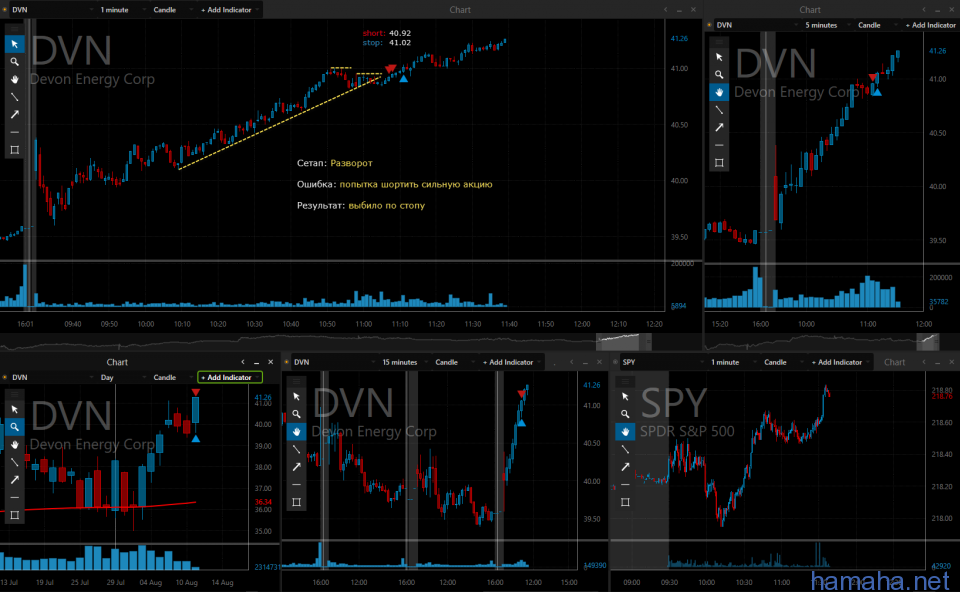Viewport: 960px width, 592px height.
Task: Select the 'выбило по стопу' annotation text
Action: (386, 206)
